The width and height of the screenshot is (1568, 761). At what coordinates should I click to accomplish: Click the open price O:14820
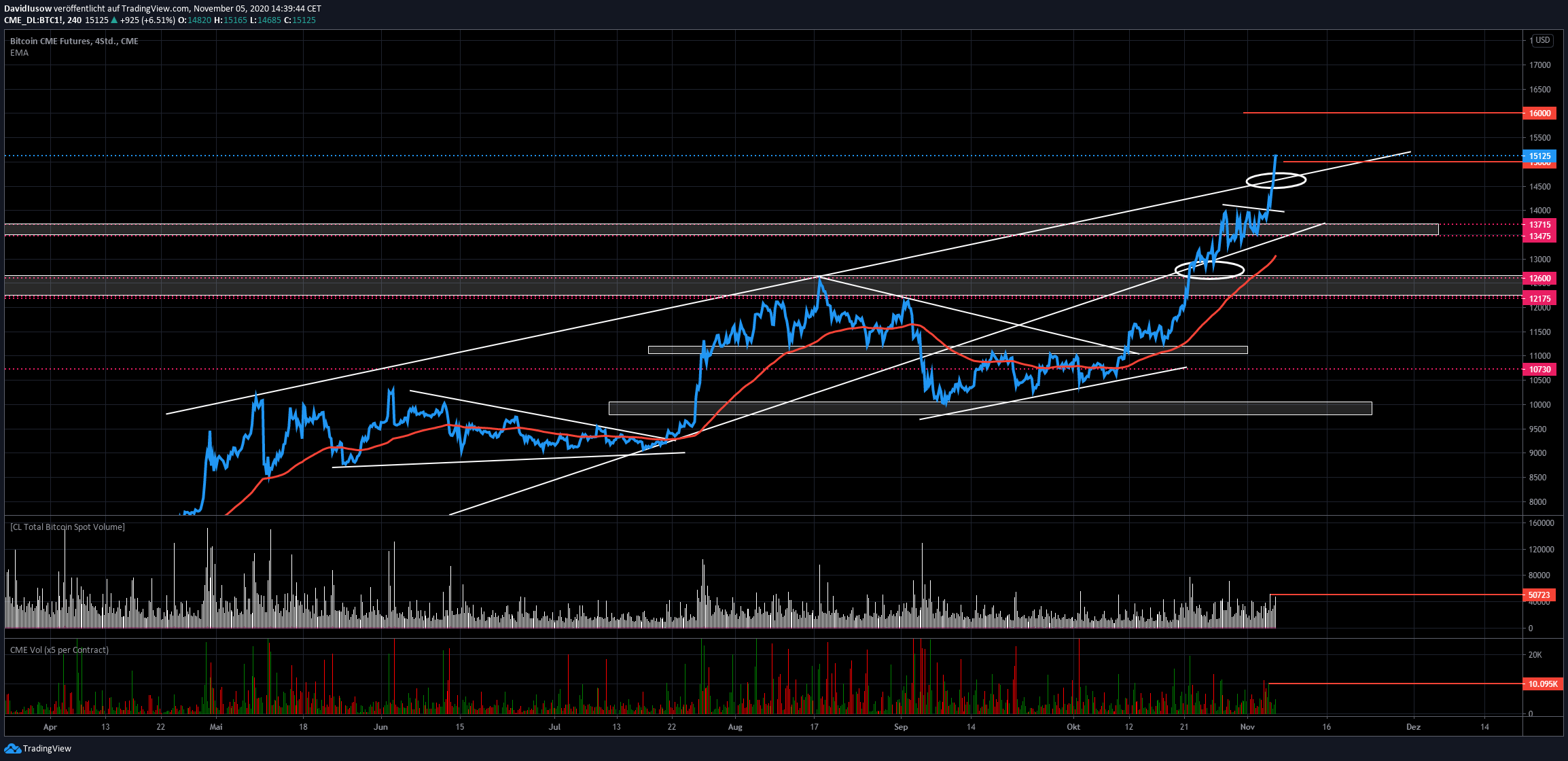pyautogui.click(x=194, y=20)
